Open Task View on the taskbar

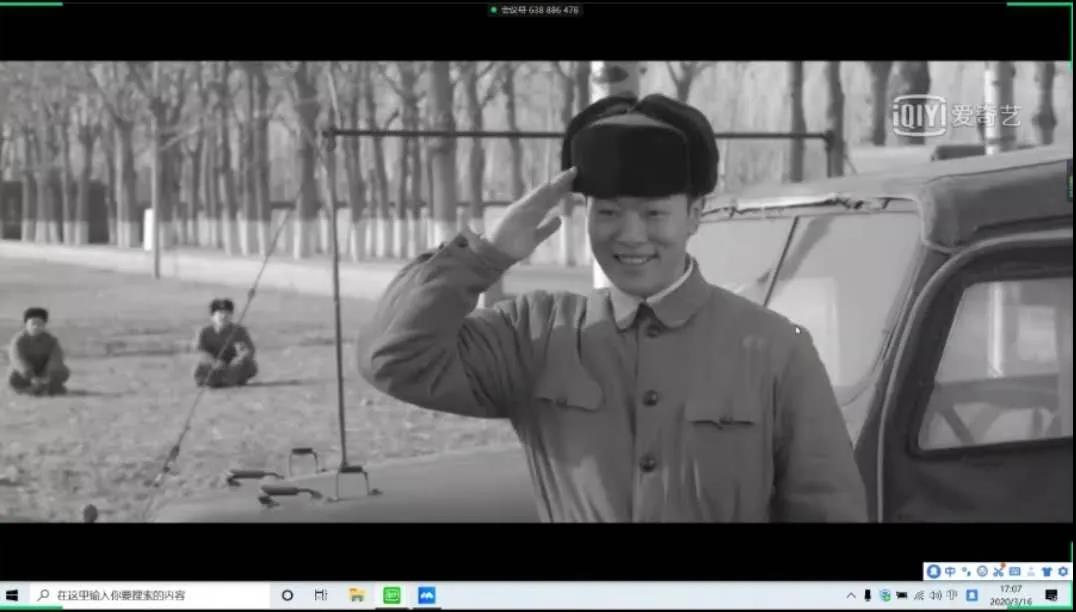pos(320,595)
